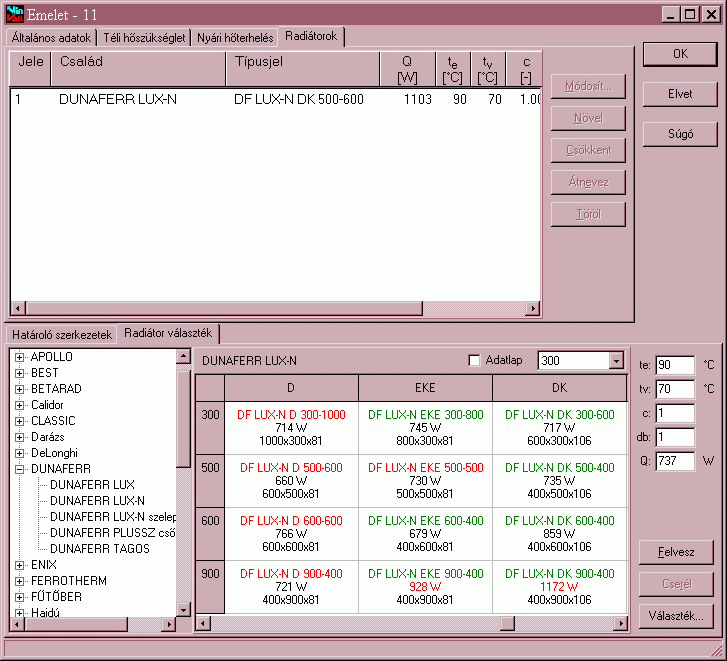Click the Cserél button
Viewport: 727px width, 661px height.
coord(676,584)
